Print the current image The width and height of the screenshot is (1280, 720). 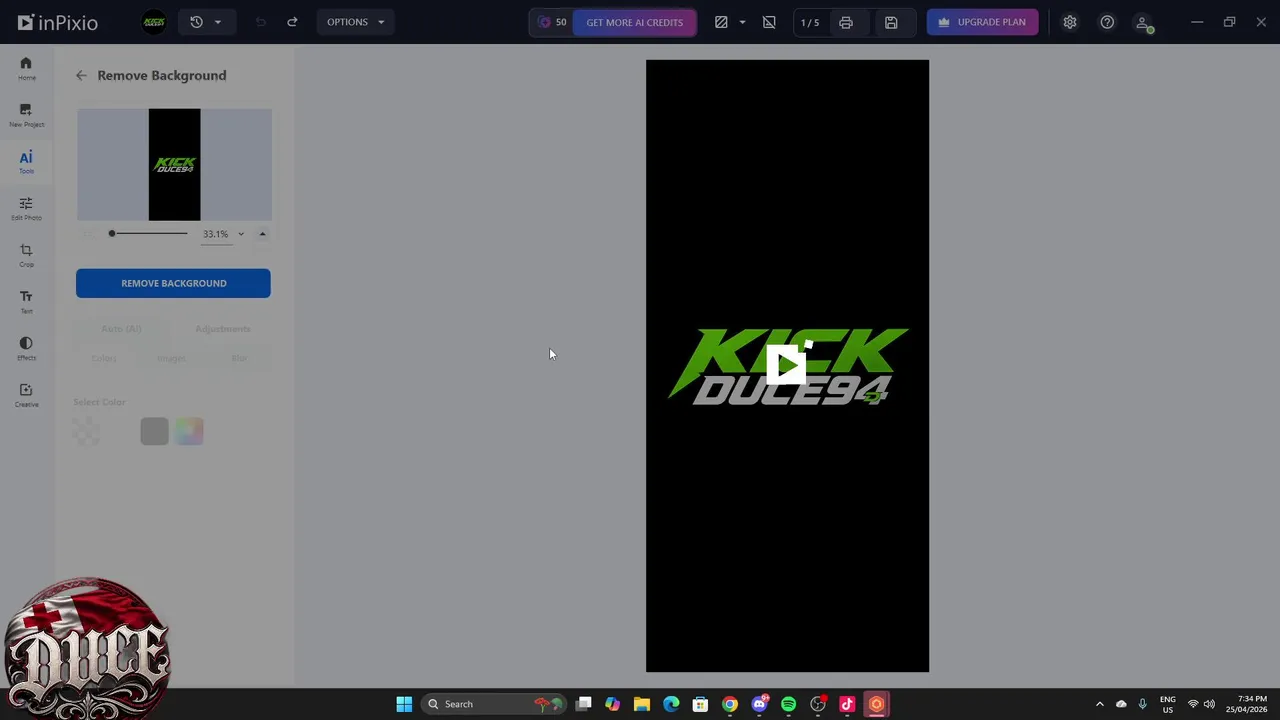(x=846, y=22)
